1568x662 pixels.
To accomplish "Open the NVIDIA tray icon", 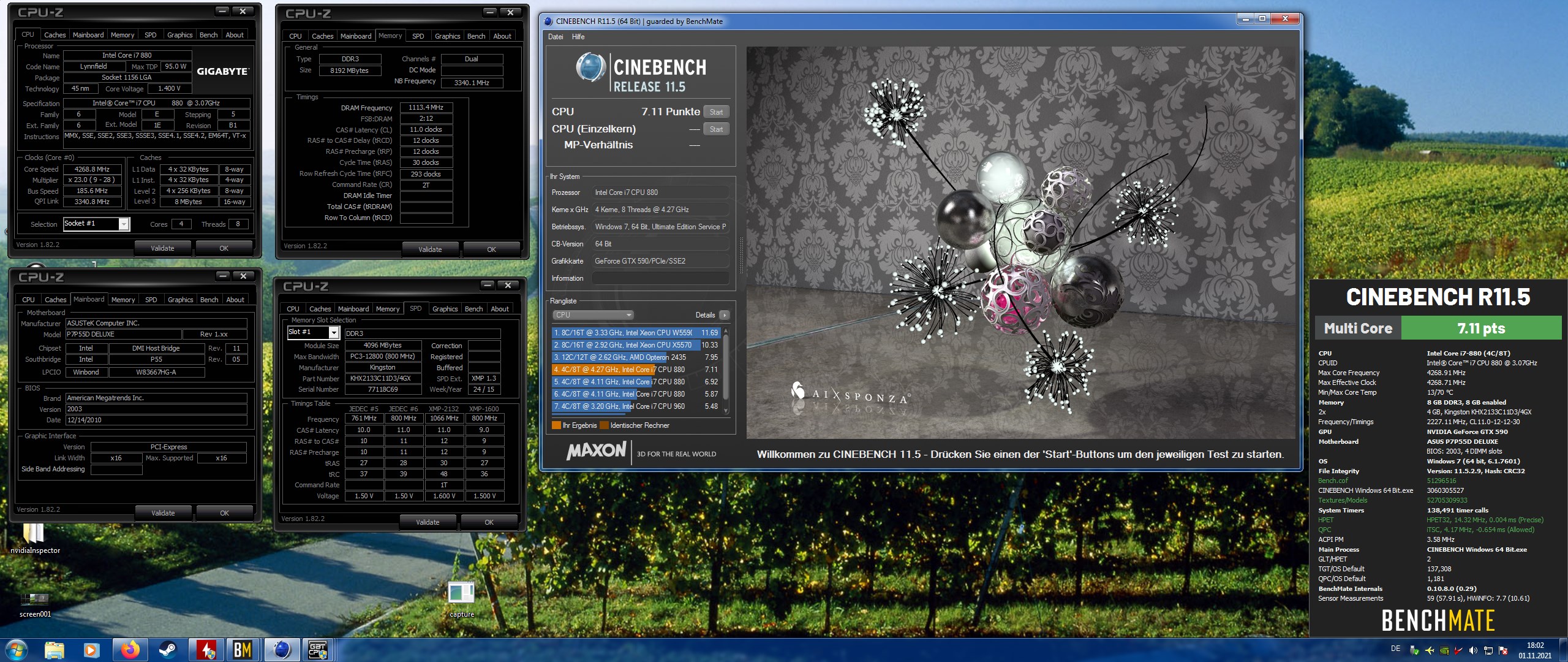I will [1444, 650].
